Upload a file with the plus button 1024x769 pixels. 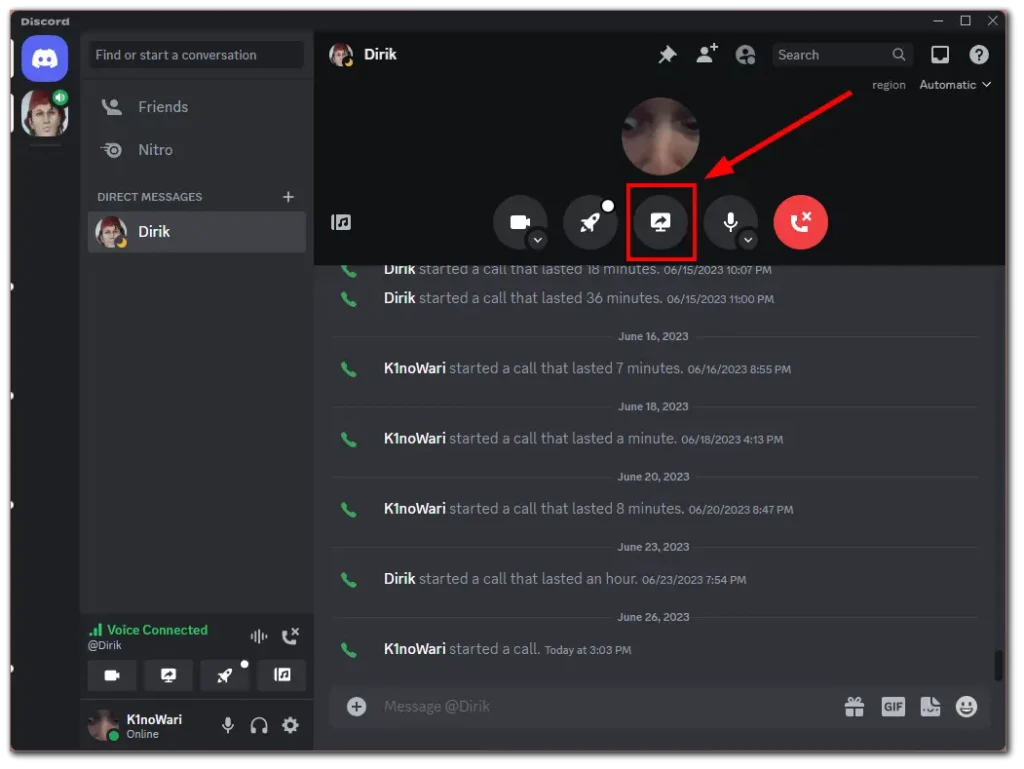357,706
